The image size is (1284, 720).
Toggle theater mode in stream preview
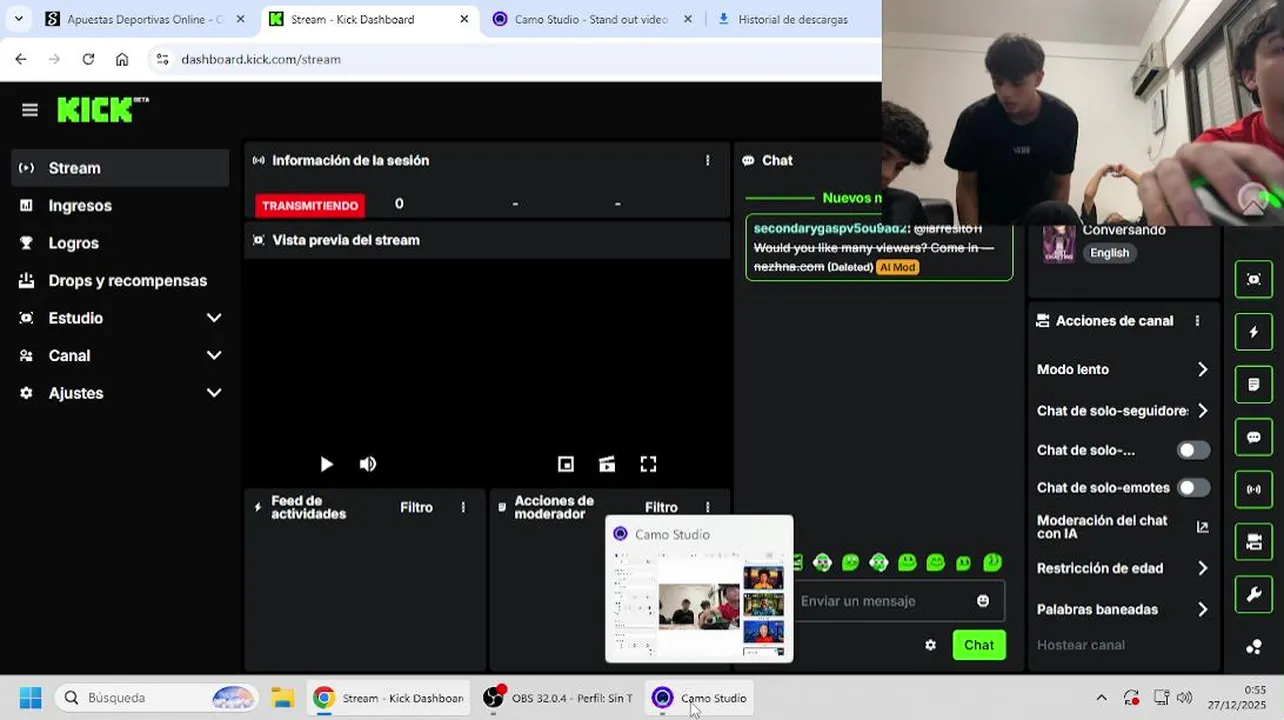tap(607, 464)
